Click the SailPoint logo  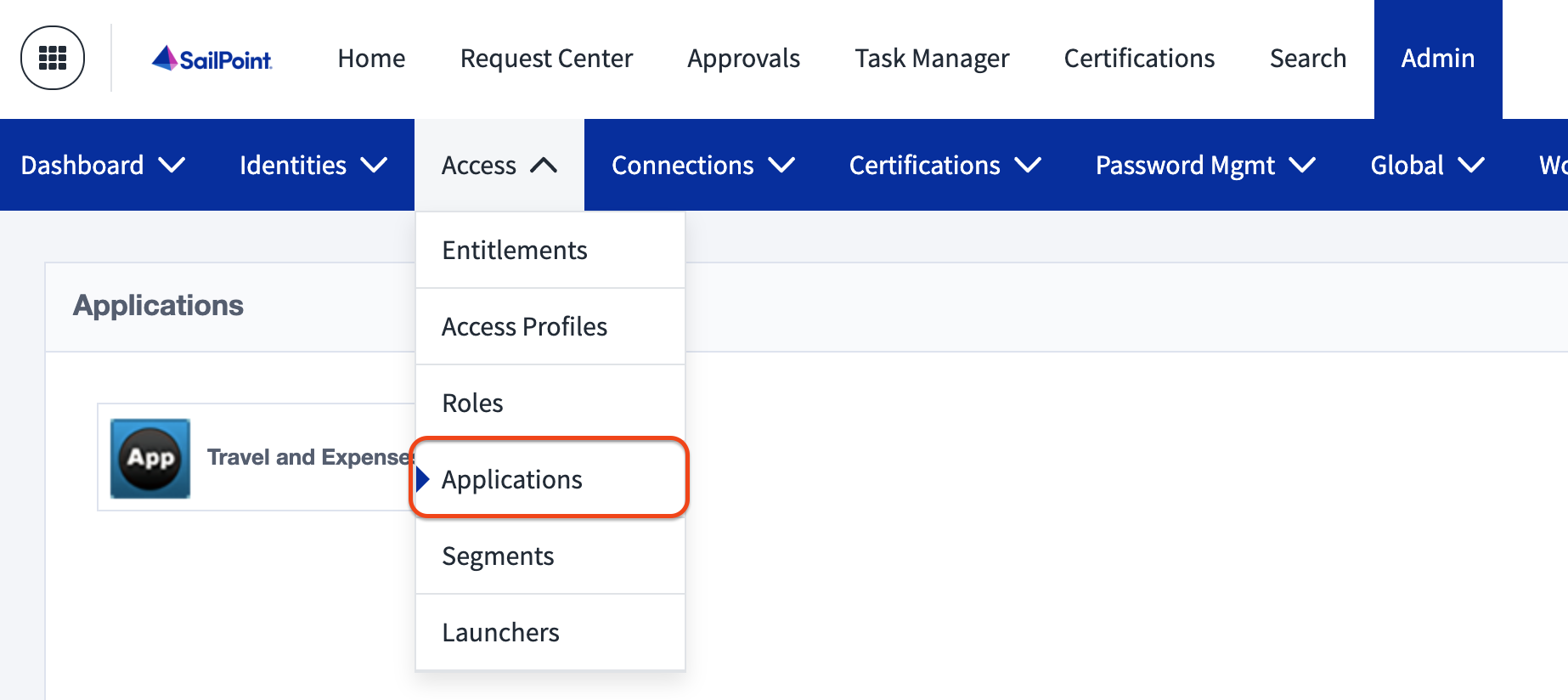212,59
